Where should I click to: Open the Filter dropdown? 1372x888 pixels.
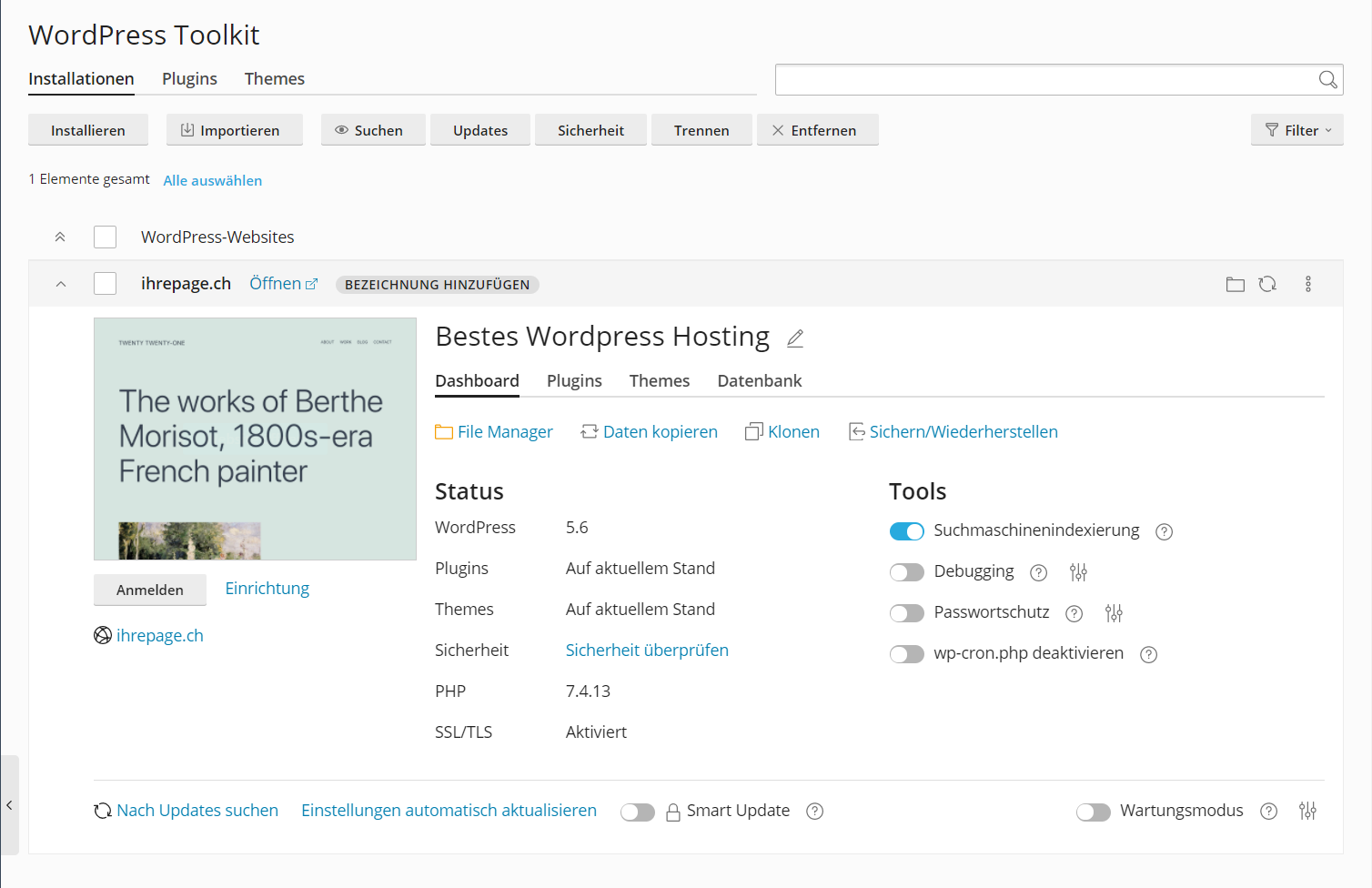(x=1296, y=129)
